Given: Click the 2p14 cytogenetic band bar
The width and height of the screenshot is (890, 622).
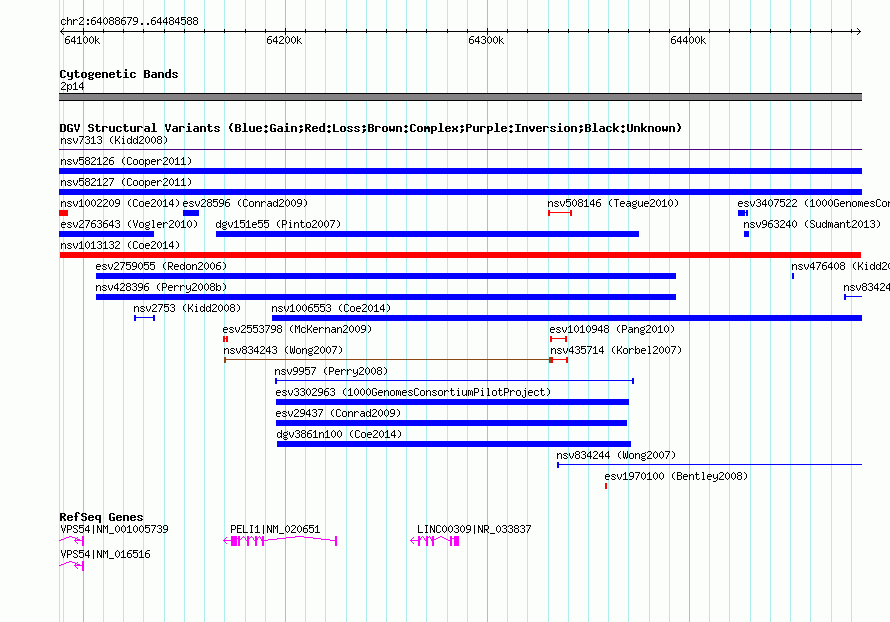Looking at the screenshot, I should 460,97.
